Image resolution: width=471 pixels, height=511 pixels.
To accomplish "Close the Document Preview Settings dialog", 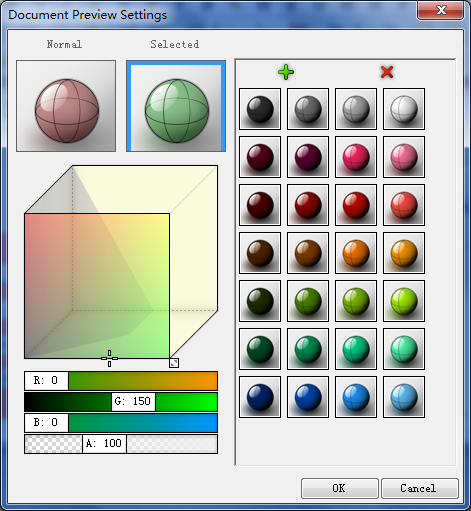I will point(440,10).
